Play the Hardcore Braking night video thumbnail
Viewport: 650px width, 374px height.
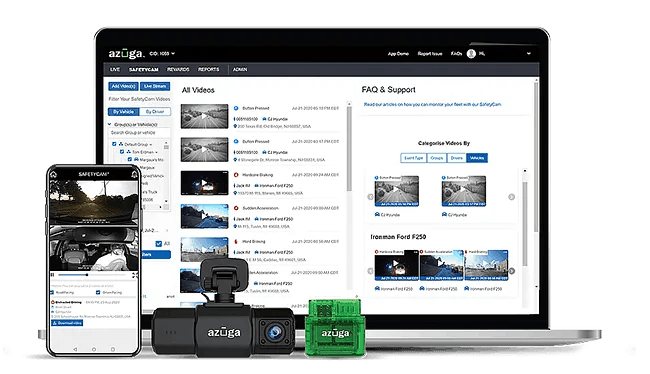(x=204, y=183)
